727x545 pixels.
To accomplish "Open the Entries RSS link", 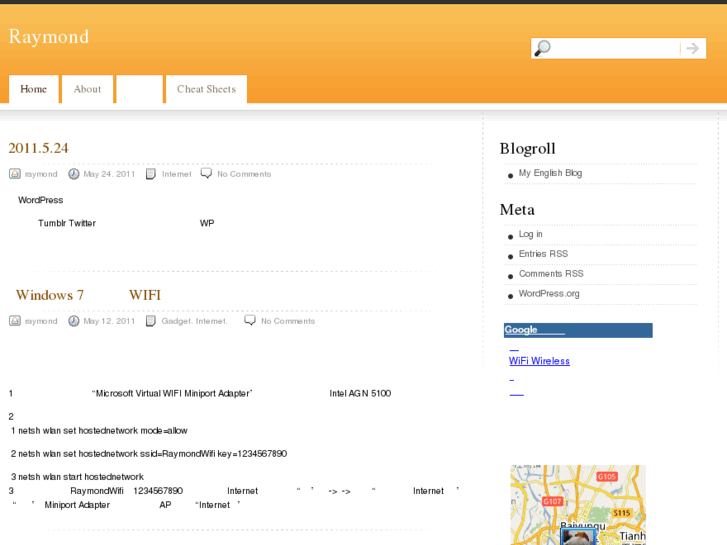I will (543, 254).
